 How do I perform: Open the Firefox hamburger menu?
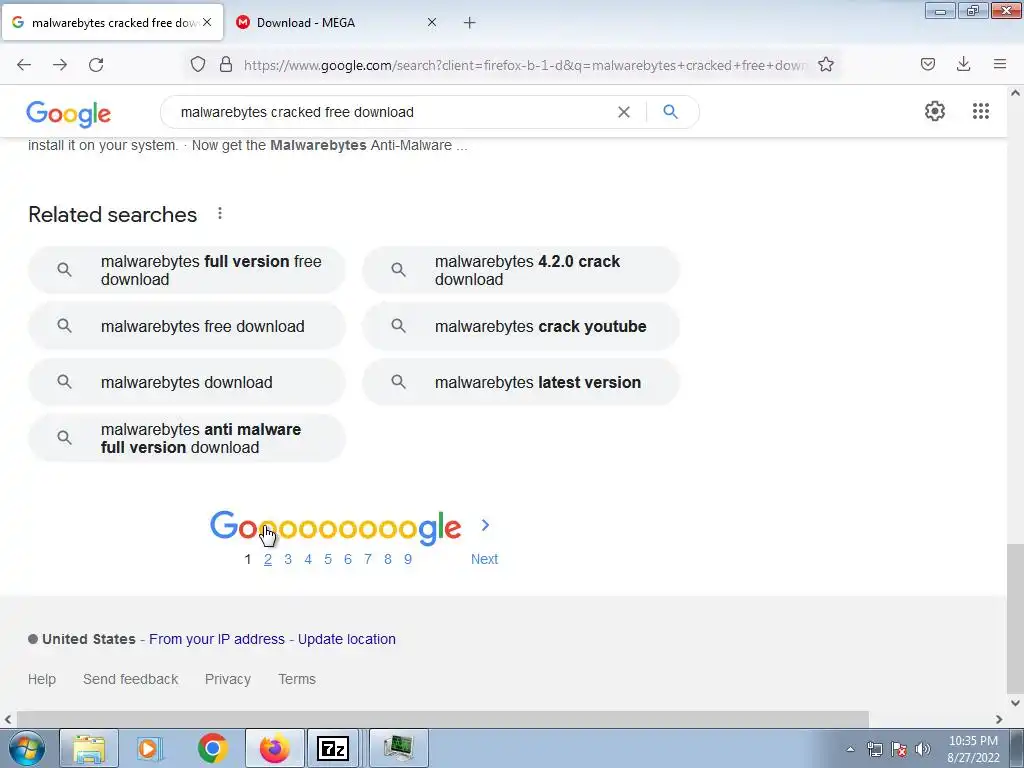point(999,64)
